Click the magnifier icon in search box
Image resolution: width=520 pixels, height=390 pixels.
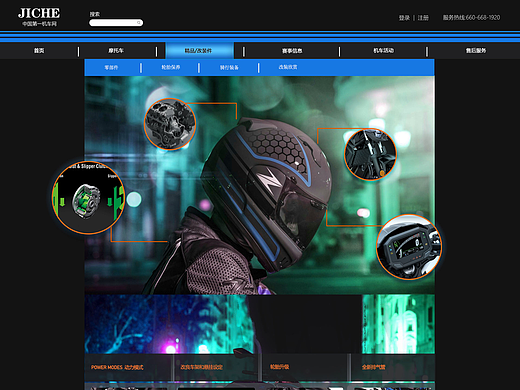tap(139, 23)
